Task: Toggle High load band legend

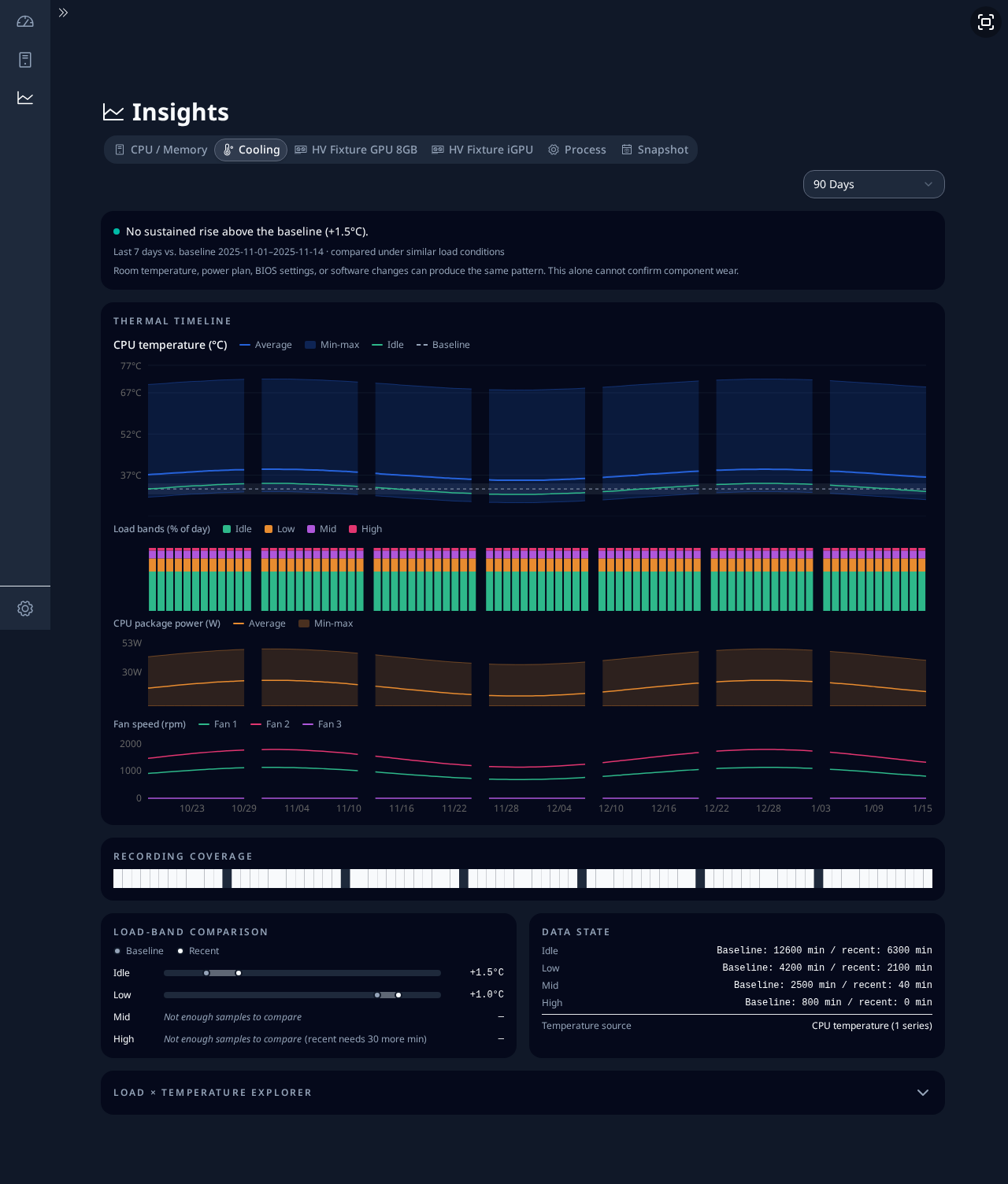Action: pyautogui.click(x=365, y=529)
